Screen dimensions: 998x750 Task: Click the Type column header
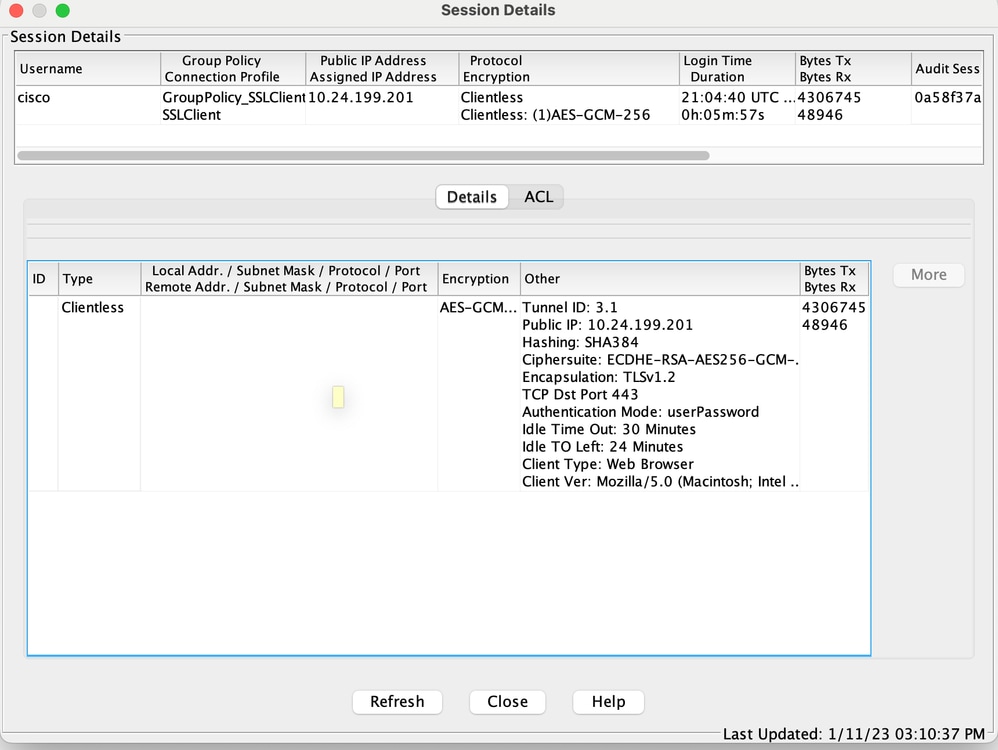point(99,279)
